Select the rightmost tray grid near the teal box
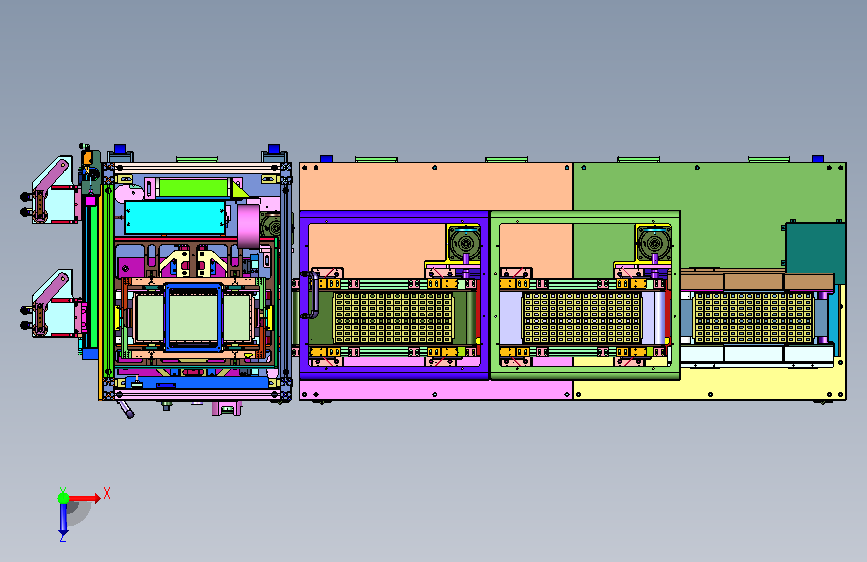The width and height of the screenshot is (867, 562). coord(754,318)
